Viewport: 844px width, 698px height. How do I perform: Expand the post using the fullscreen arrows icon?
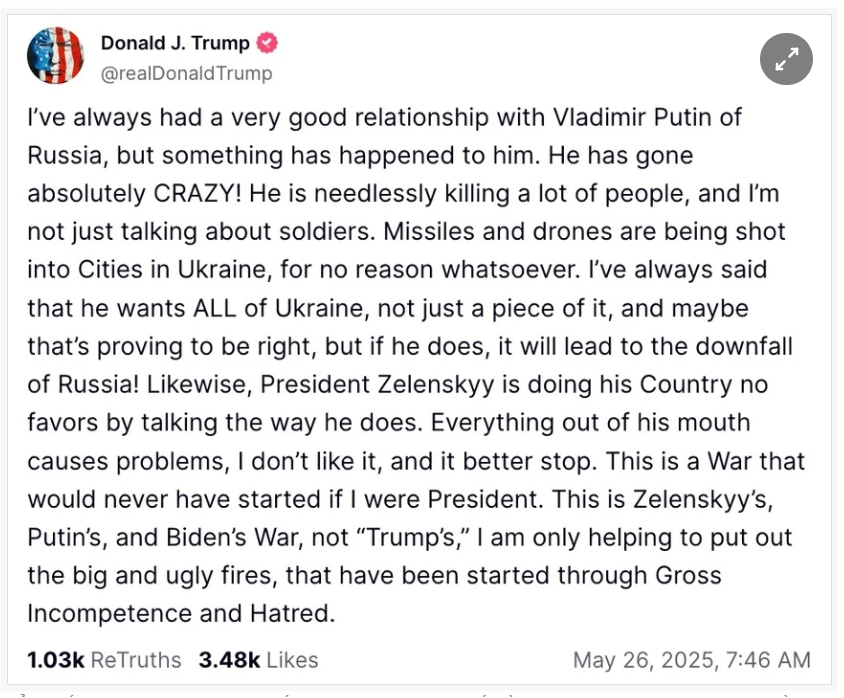[786, 59]
